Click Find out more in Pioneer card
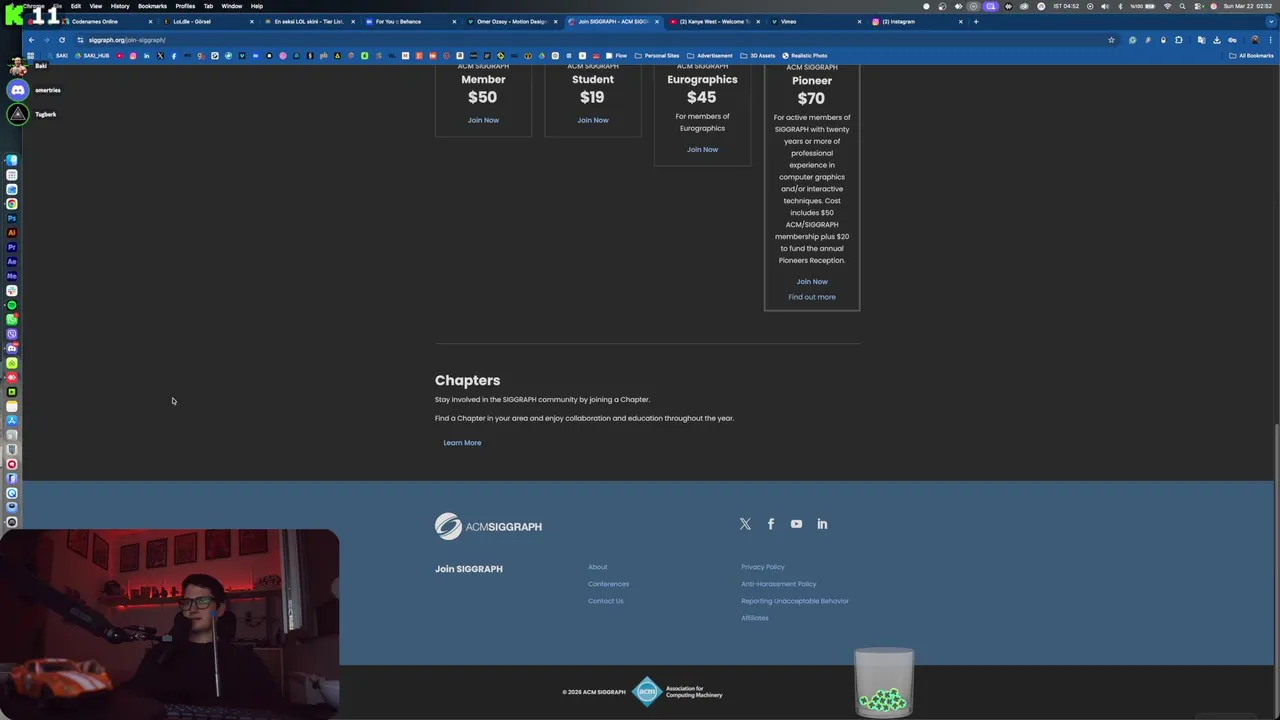The image size is (1280, 720). point(812,297)
